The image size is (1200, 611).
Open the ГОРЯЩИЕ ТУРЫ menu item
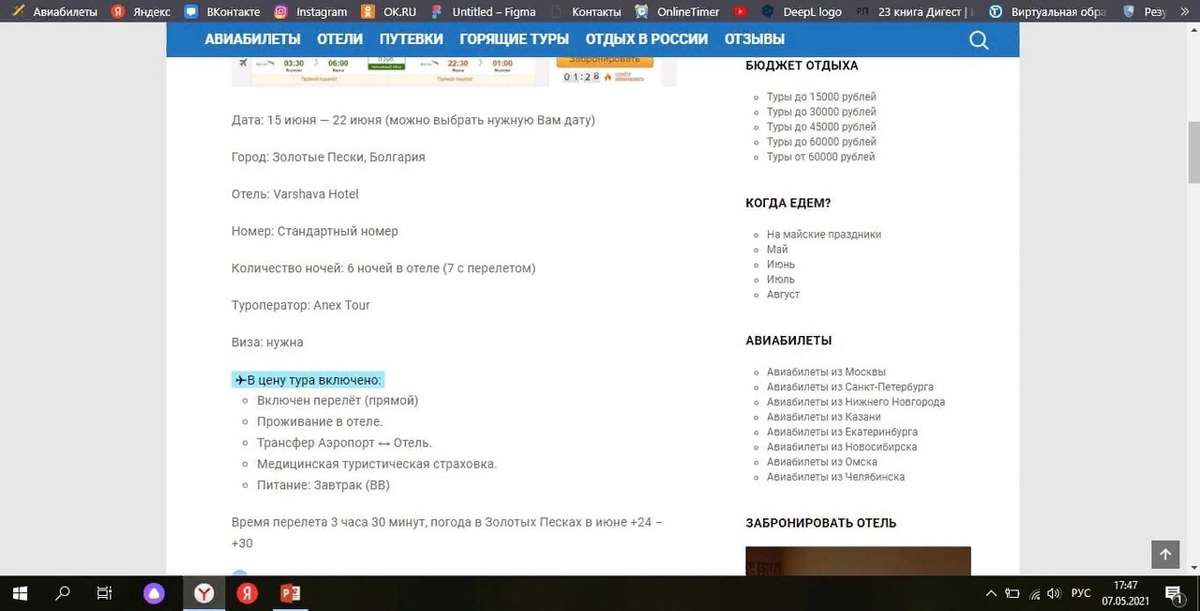pyautogui.click(x=514, y=39)
